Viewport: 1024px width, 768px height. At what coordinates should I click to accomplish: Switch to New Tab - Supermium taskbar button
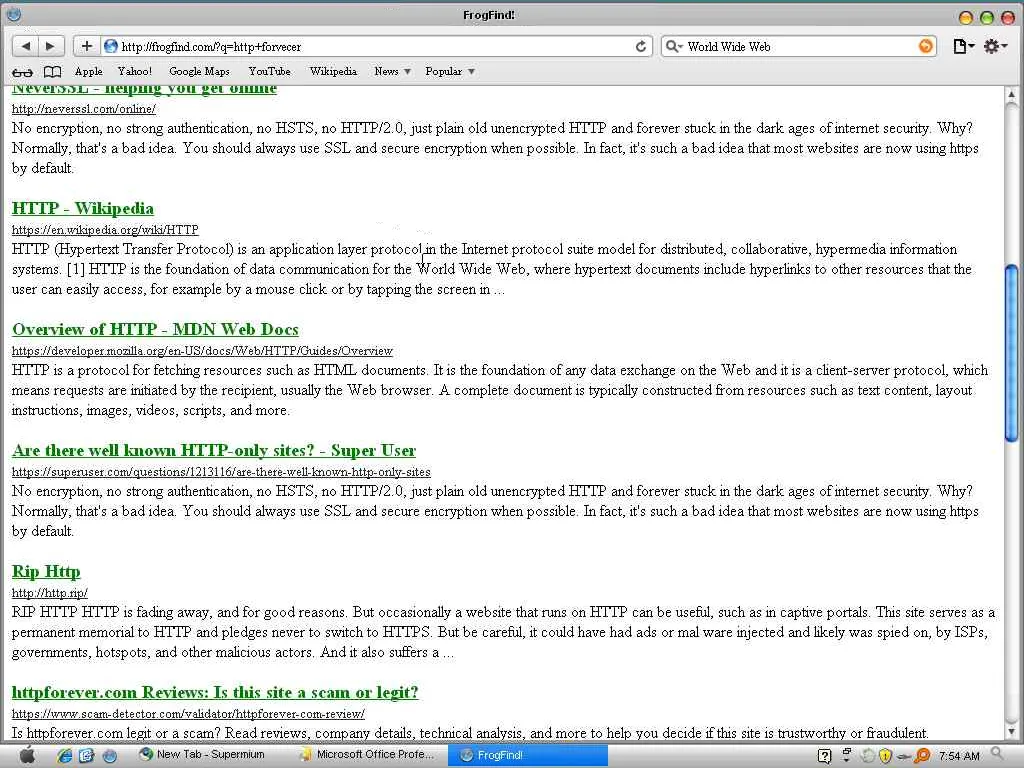202,755
